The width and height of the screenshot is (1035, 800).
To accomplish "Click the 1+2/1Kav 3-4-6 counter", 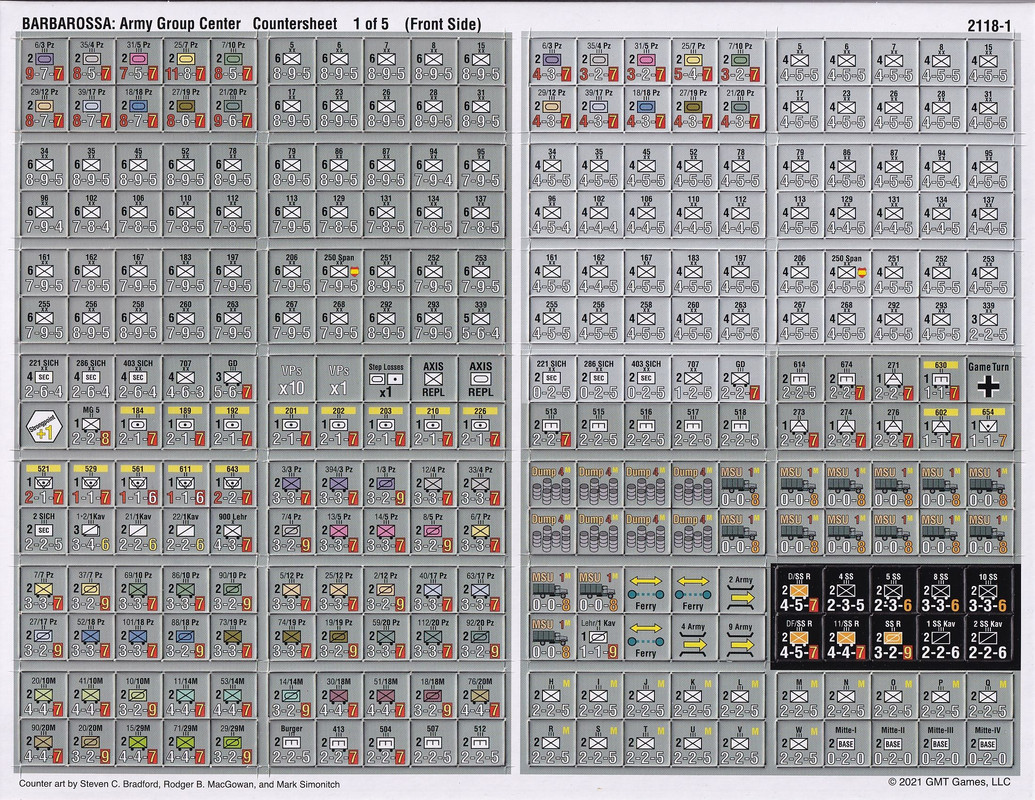I will click(91, 532).
